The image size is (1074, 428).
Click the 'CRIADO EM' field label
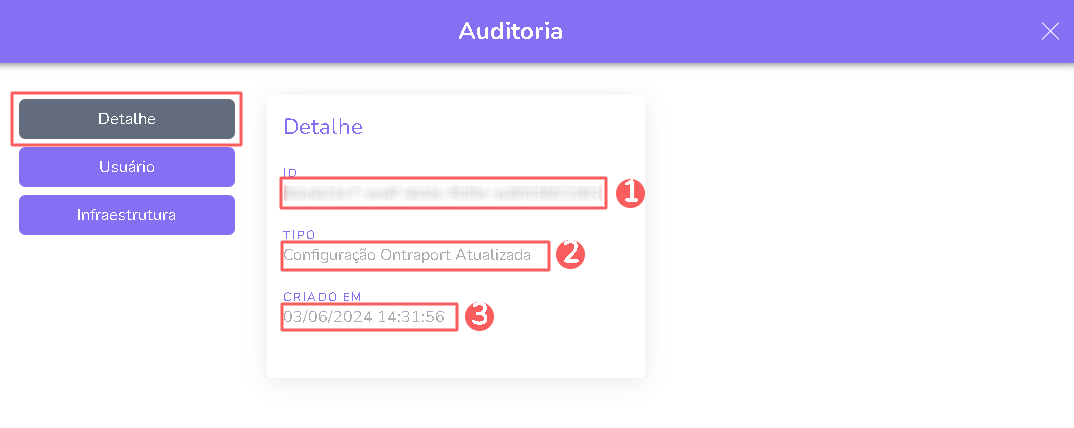321,297
